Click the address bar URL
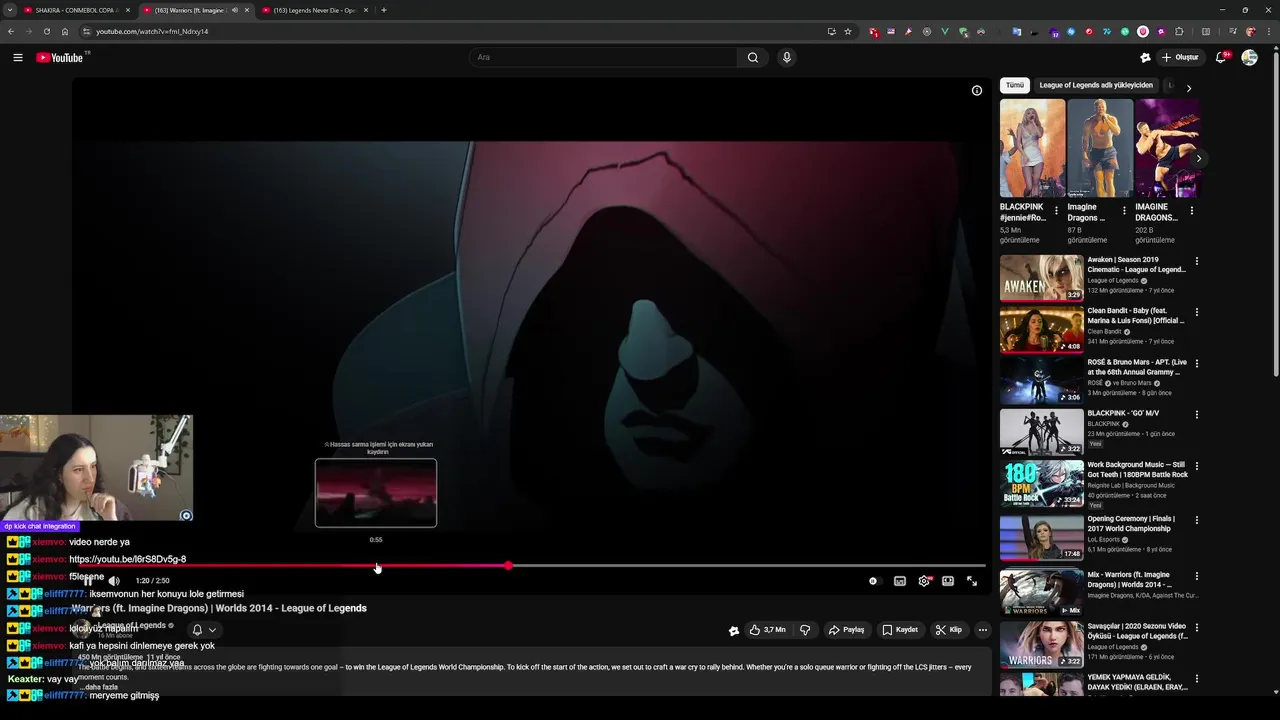This screenshot has width=1280, height=720. (x=152, y=31)
